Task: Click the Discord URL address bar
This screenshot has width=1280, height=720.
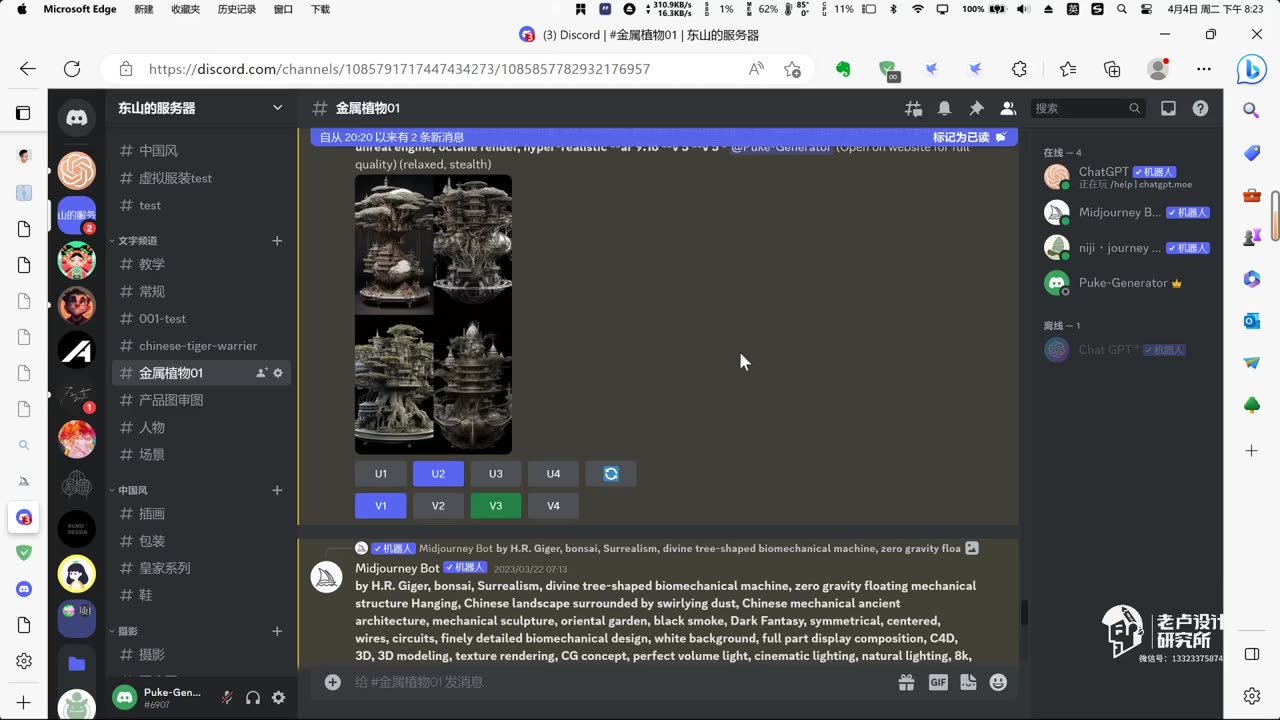Action: (x=400, y=69)
